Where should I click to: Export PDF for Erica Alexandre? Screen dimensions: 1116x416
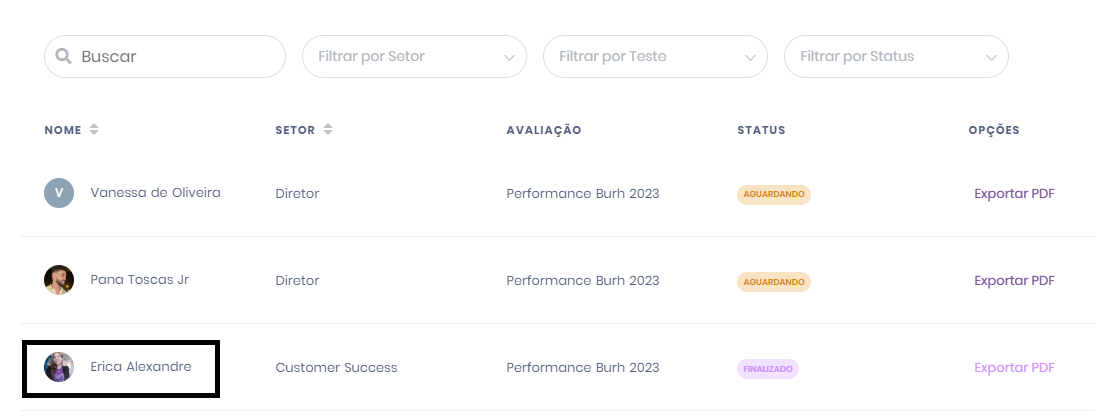coord(1014,368)
